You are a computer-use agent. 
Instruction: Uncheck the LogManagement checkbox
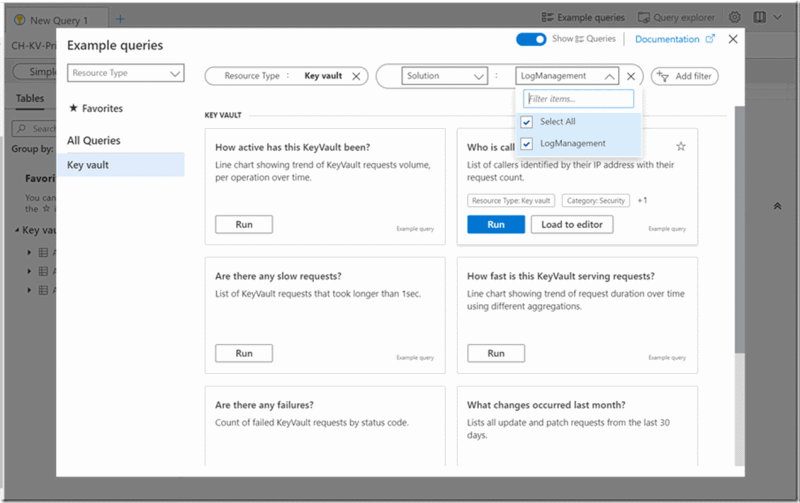click(527, 143)
